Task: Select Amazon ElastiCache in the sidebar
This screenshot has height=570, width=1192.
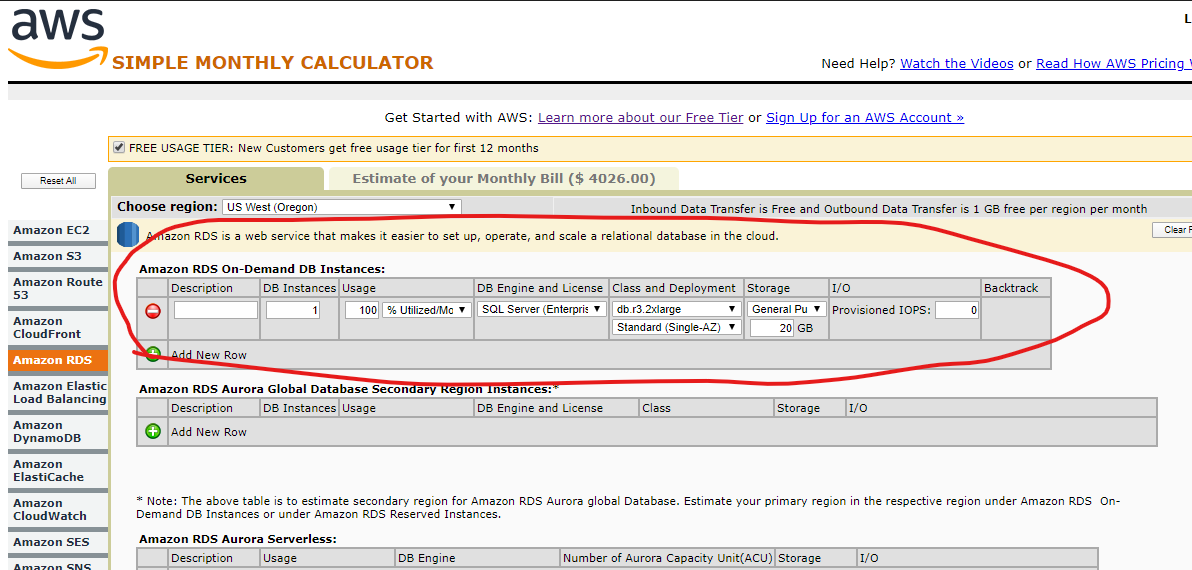Action: [x=57, y=470]
